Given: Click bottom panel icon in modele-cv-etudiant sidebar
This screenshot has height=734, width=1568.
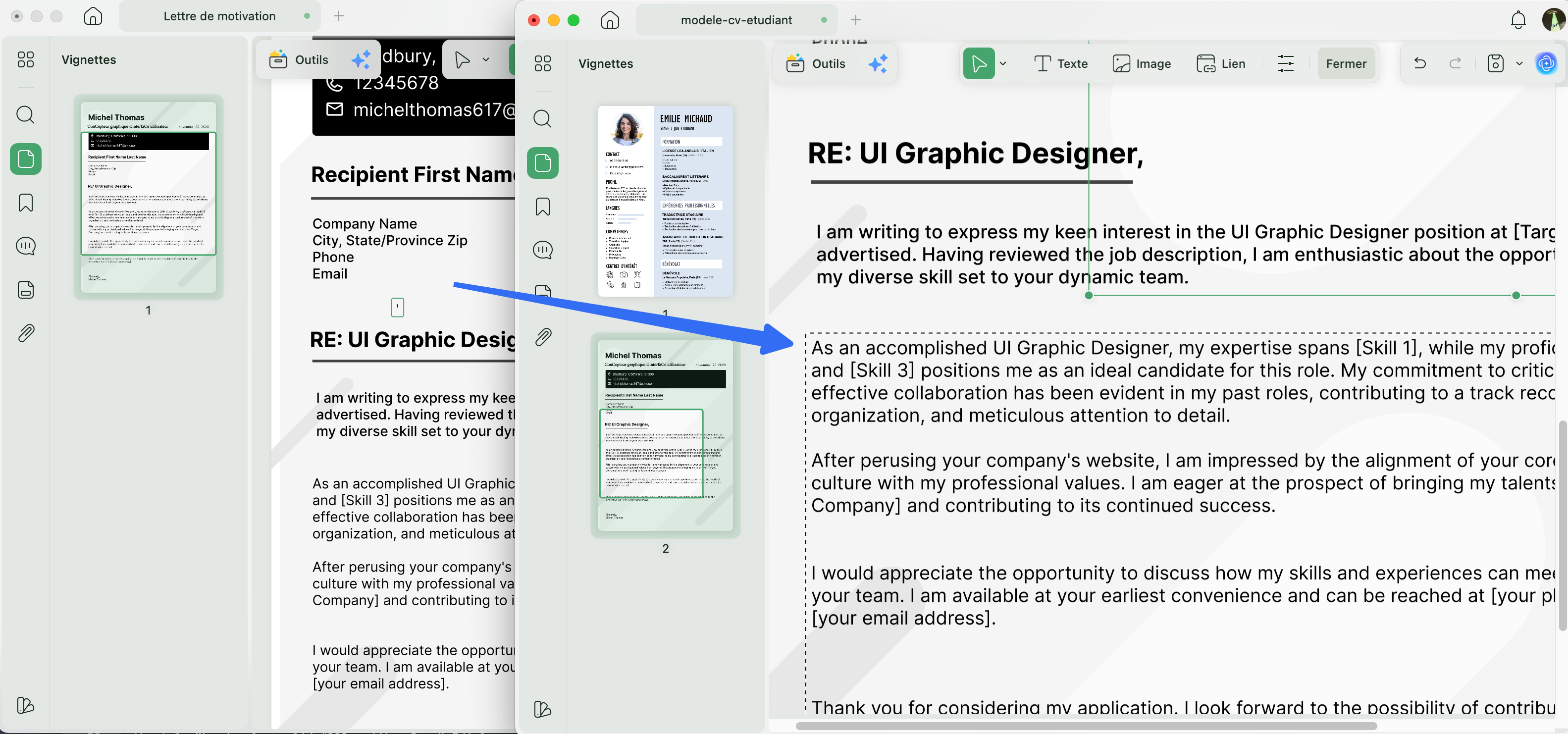Looking at the screenshot, I should (x=542, y=709).
